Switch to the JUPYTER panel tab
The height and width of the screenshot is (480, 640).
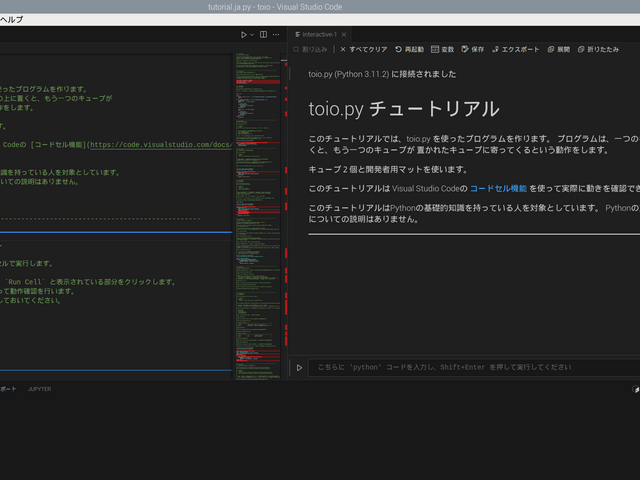[x=40, y=389]
